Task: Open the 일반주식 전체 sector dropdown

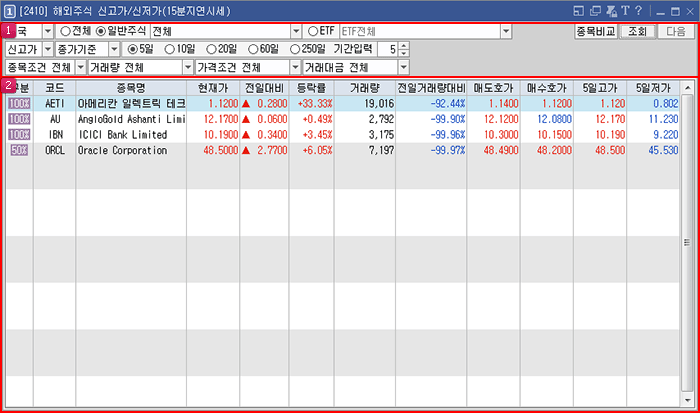Action: pyautogui.click(x=296, y=31)
